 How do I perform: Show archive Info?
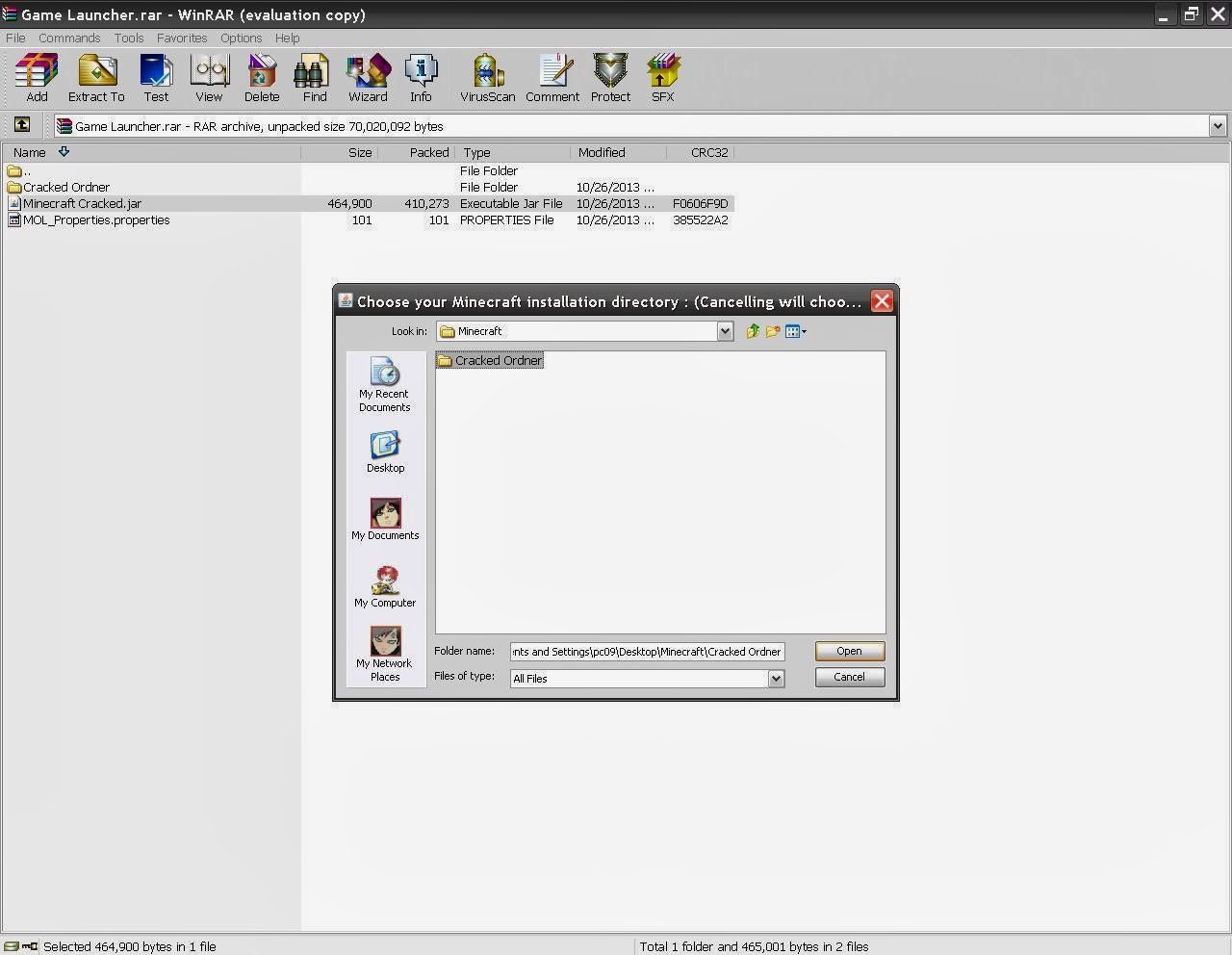coord(421,78)
